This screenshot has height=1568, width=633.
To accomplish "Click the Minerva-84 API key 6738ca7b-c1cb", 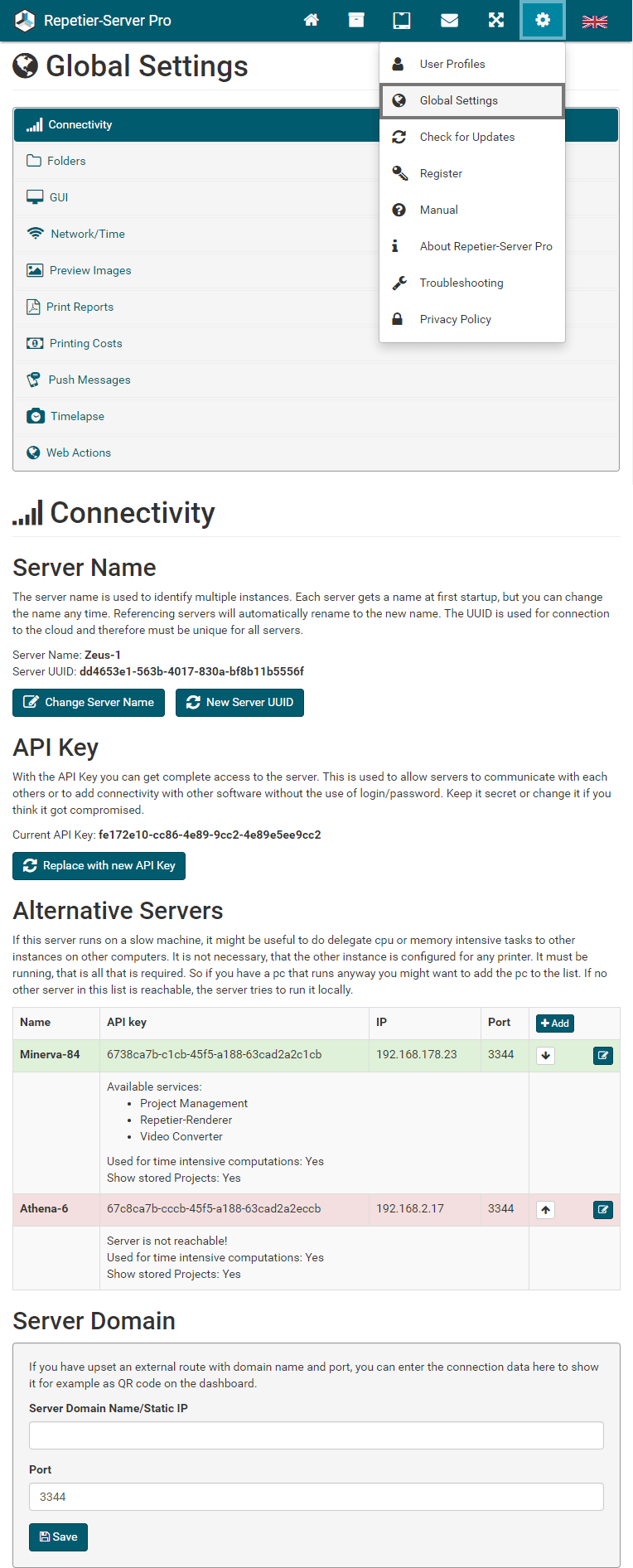I will 215,1054.
